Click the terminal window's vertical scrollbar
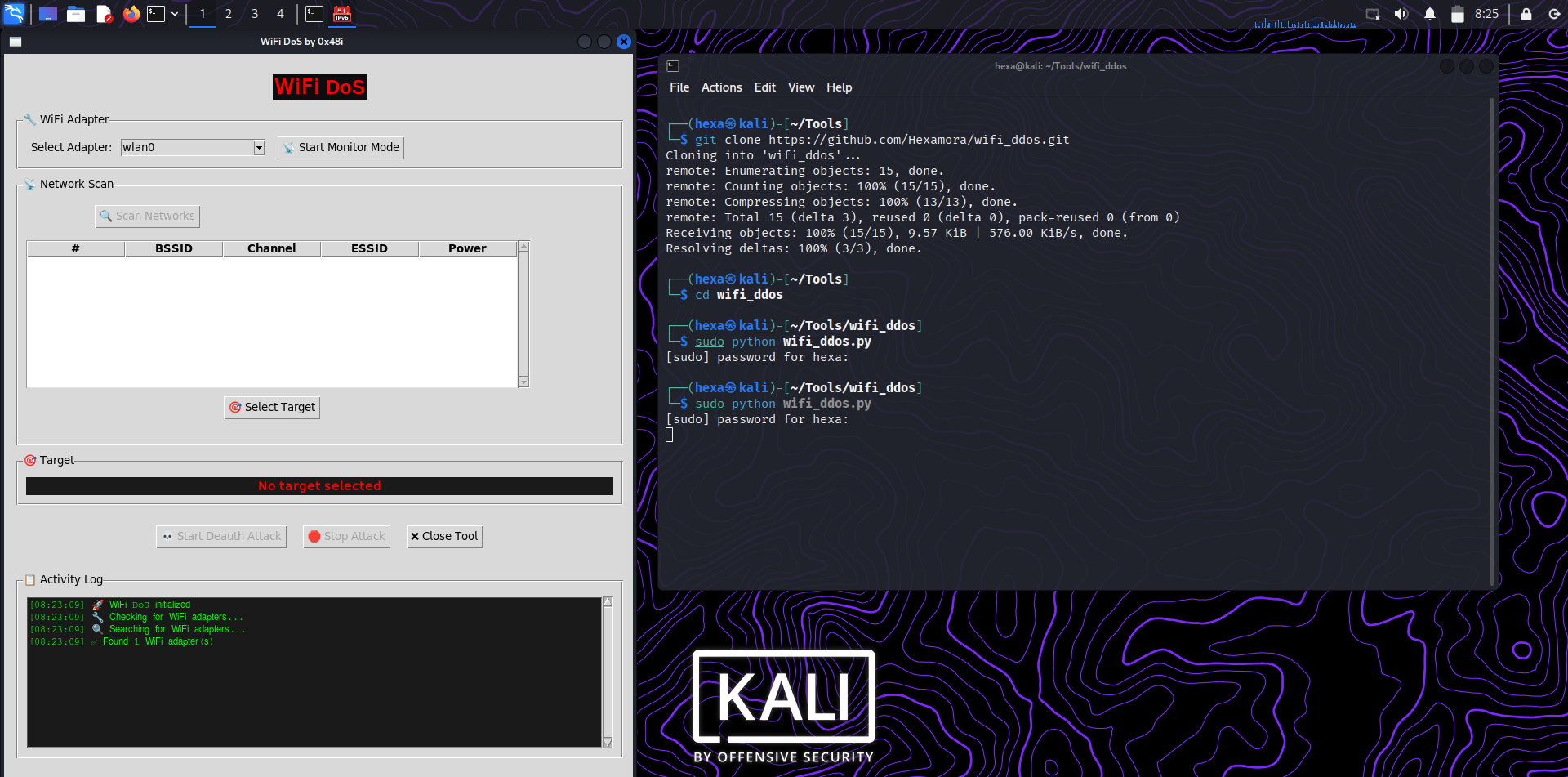Image resolution: width=1568 pixels, height=777 pixels. (x=1492, y=342)
